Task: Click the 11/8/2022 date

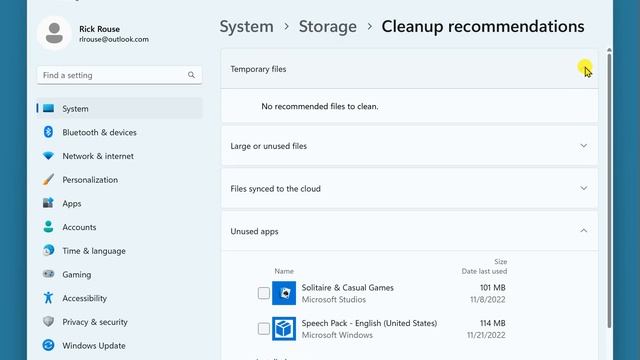Action: tap(487, 299)
